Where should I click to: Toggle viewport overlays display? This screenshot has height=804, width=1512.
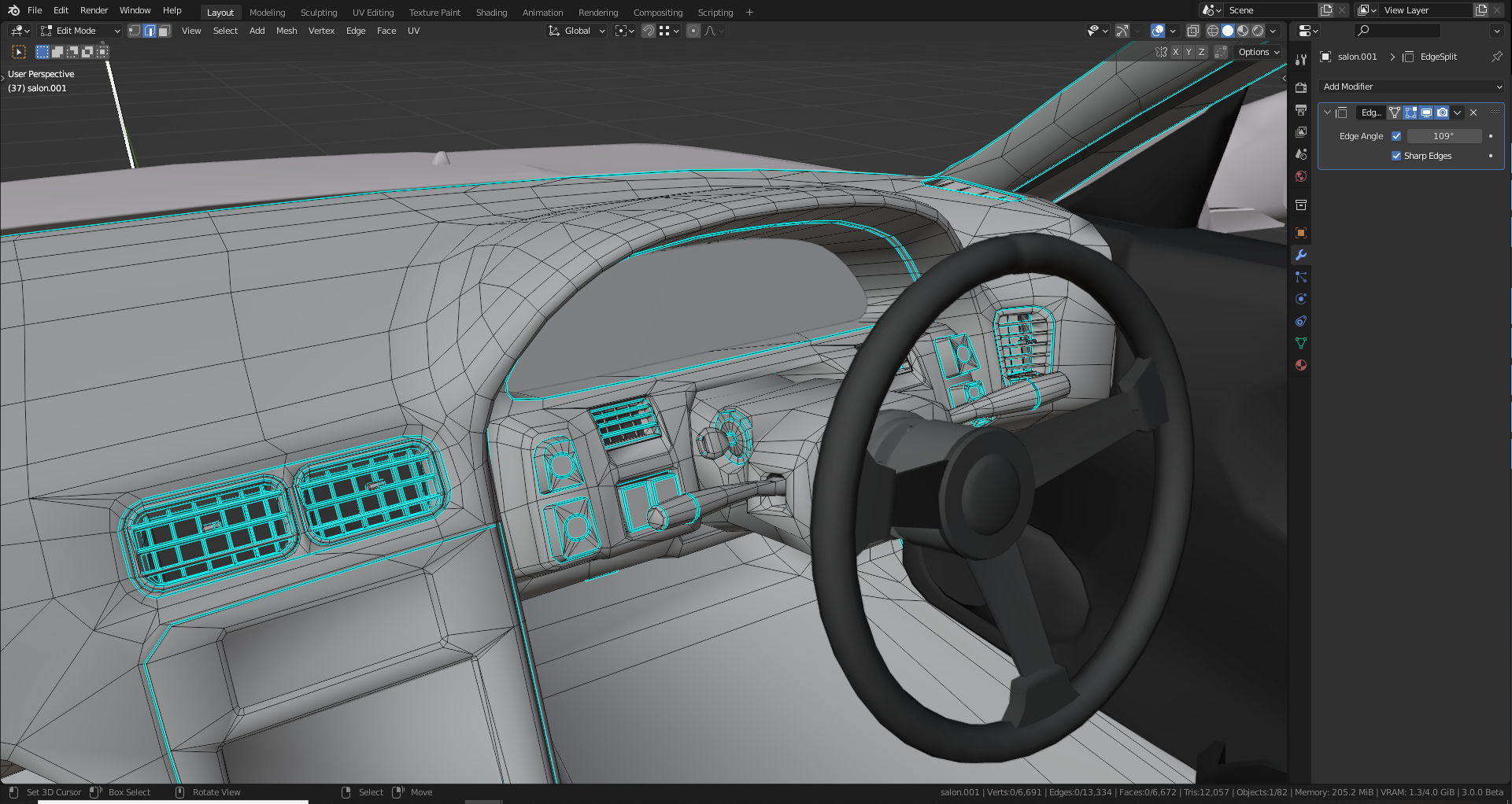click(x=1158, y=31)
